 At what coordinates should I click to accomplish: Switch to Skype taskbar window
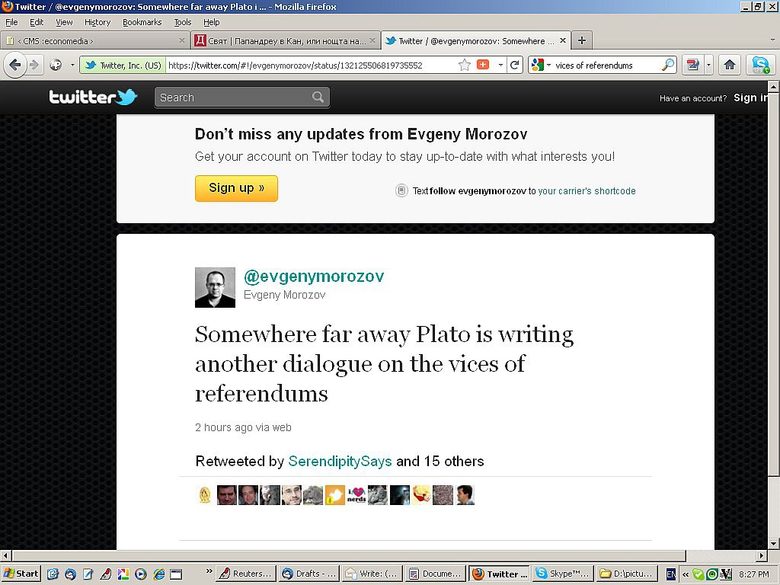pos(562,574)
